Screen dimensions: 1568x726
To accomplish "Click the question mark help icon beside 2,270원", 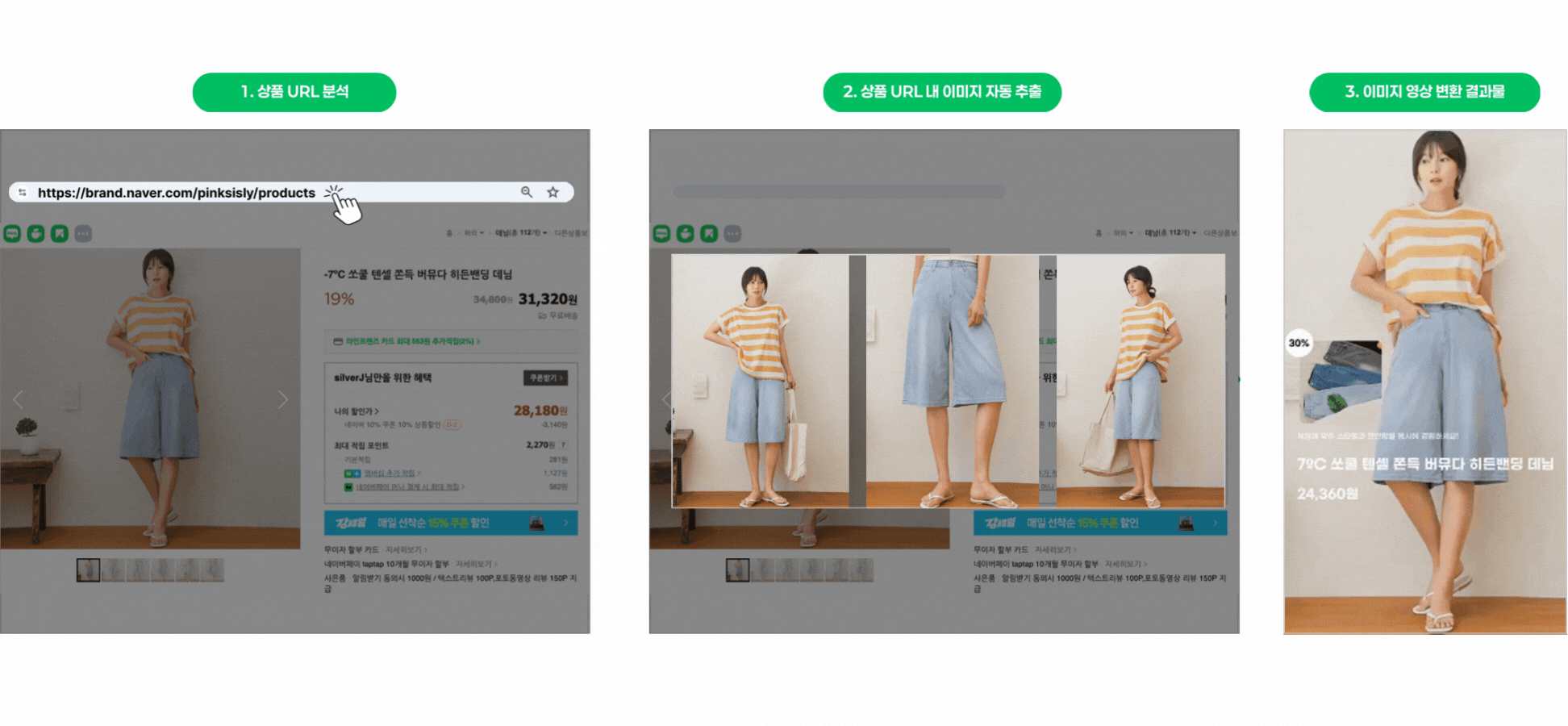I will [563, 444].
